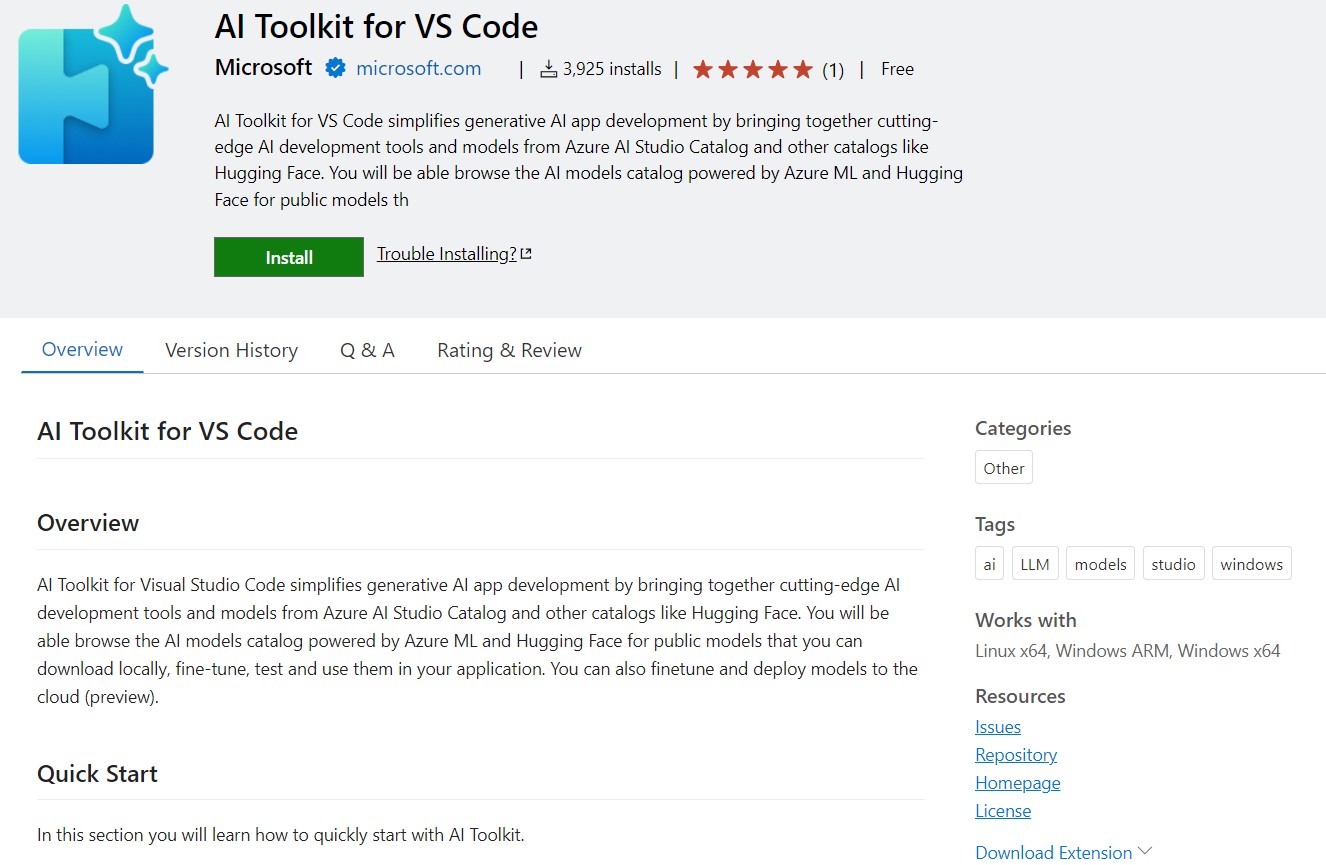Click the studio tag
The height and width of the screenshot is (865, 1326).
[x=1173, y=564]
